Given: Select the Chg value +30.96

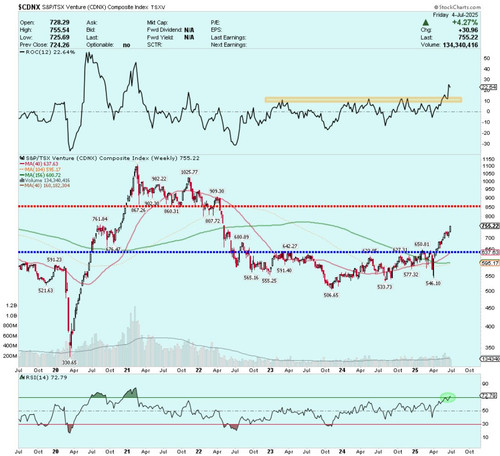Looking at the screenshot, I should coord(468,30).
